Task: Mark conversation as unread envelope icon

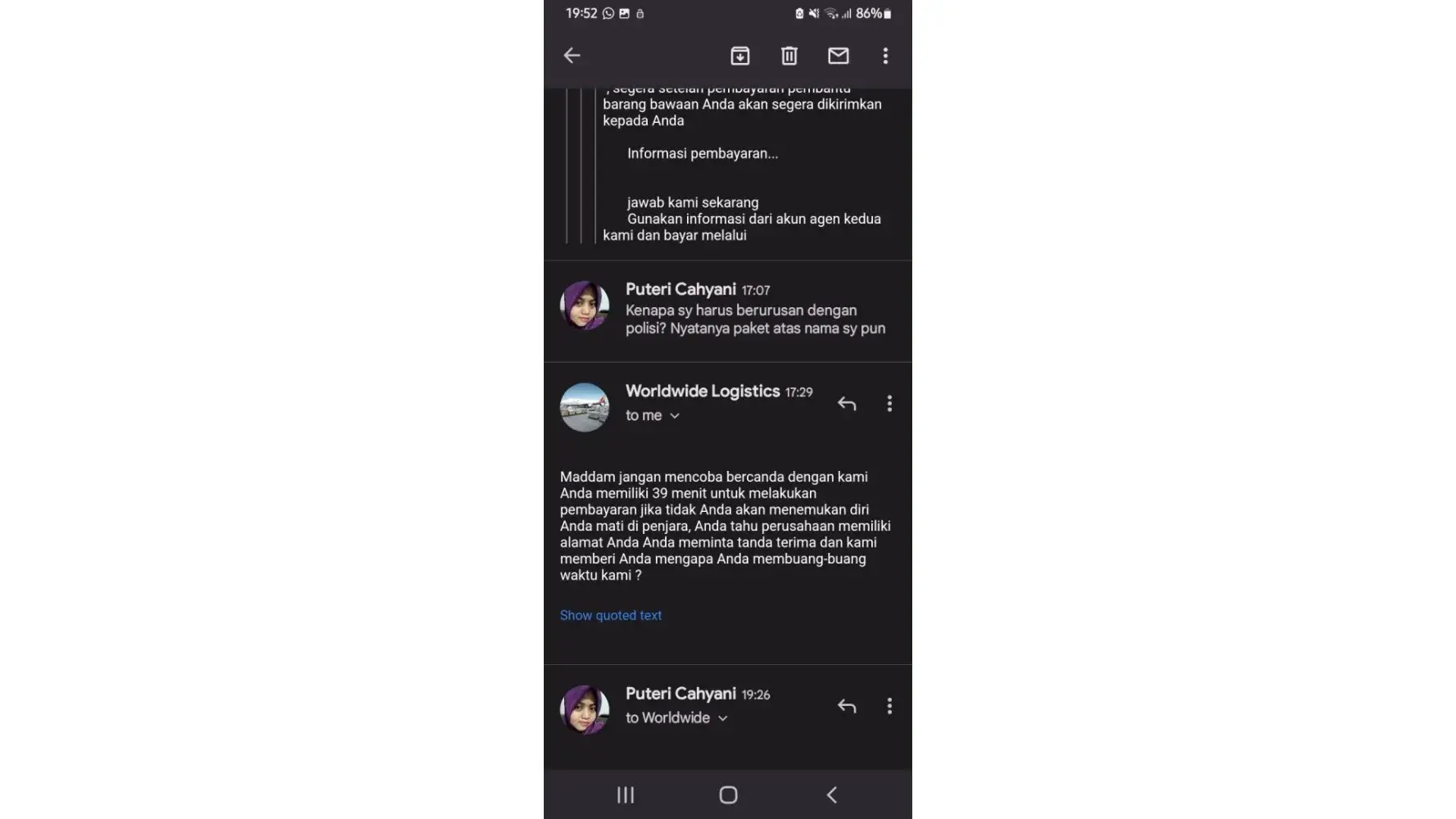Action: (x=839, y=56)
